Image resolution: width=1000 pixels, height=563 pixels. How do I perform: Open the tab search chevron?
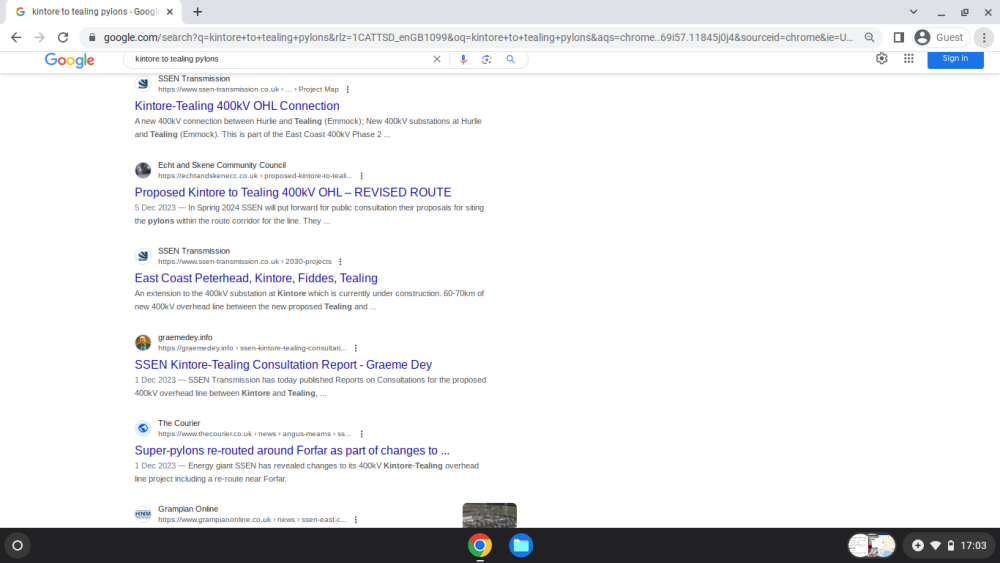[x=913, y=11]
